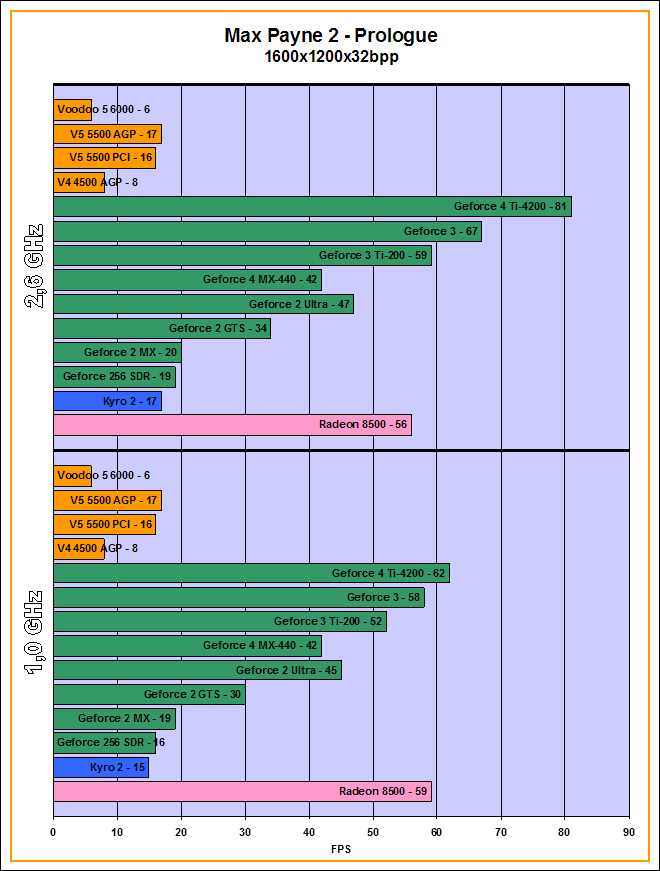The image size is (660, 871).
Task: Click the Geforce 2 GTS - 30 bar
Action: point(149,694)
